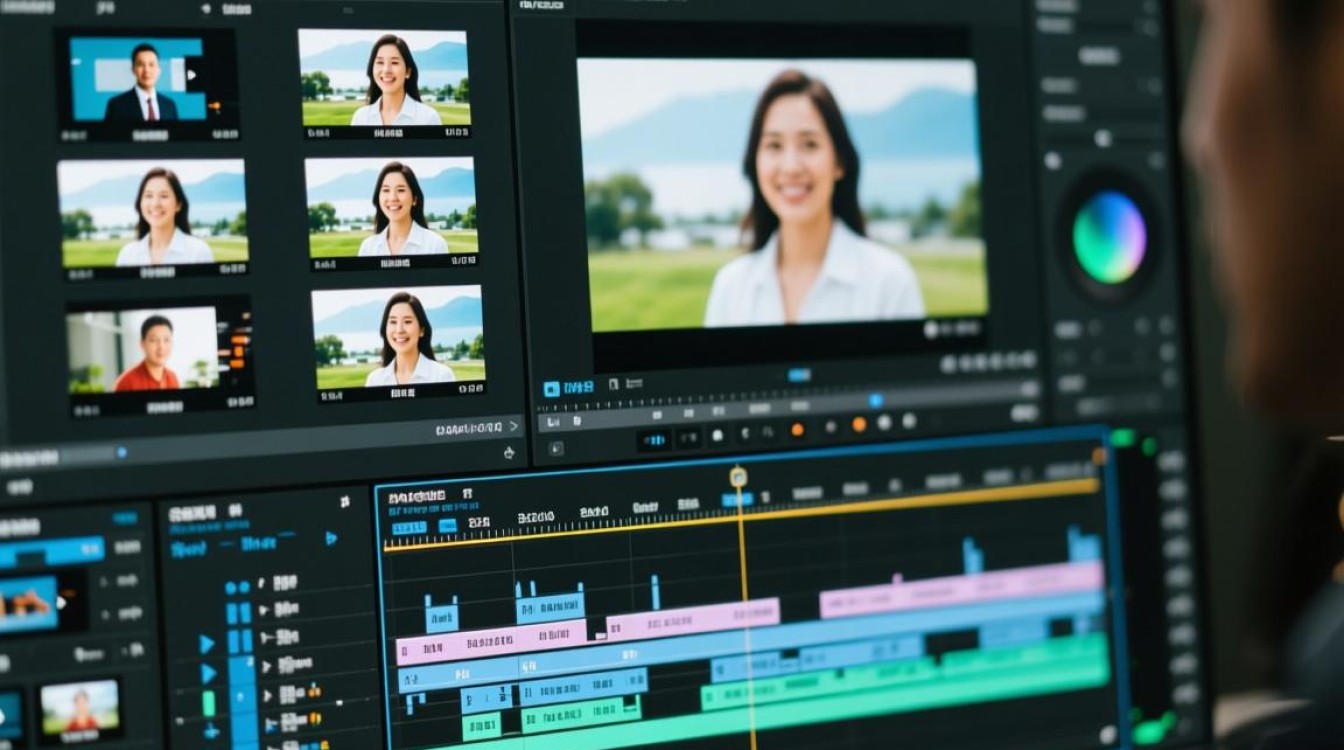Click the chevron arrow at the media bin footer
Viewport: 1344px width, 750px height.
513,426
